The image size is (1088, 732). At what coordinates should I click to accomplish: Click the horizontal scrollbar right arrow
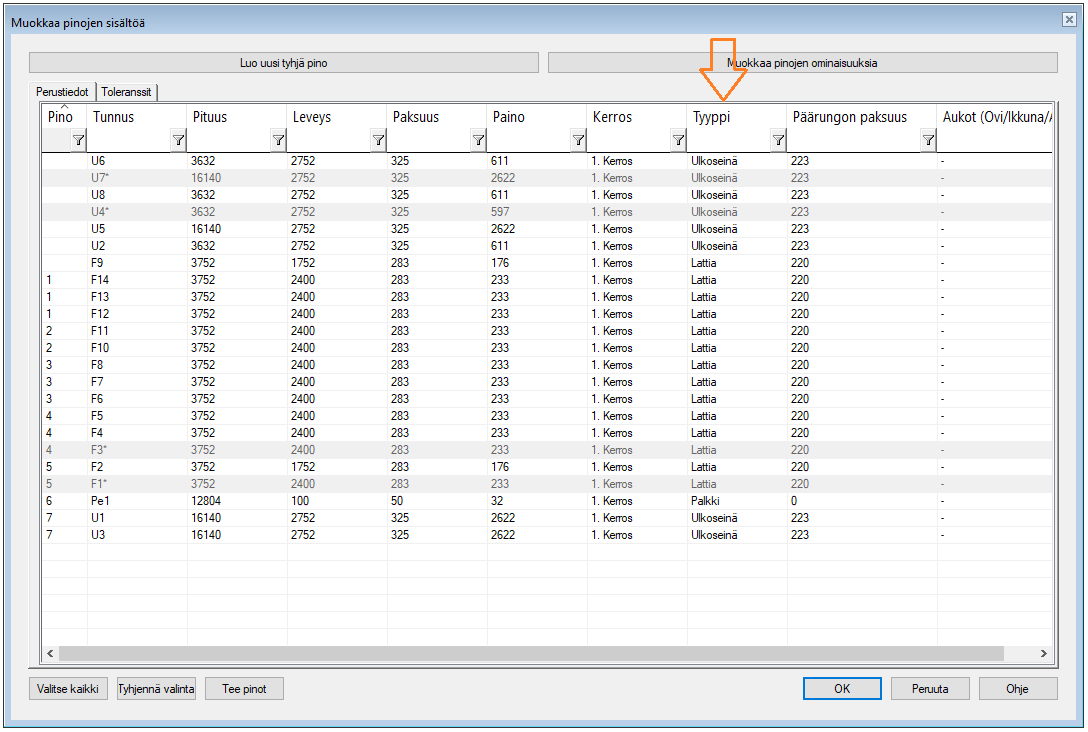coord(1043,654)
